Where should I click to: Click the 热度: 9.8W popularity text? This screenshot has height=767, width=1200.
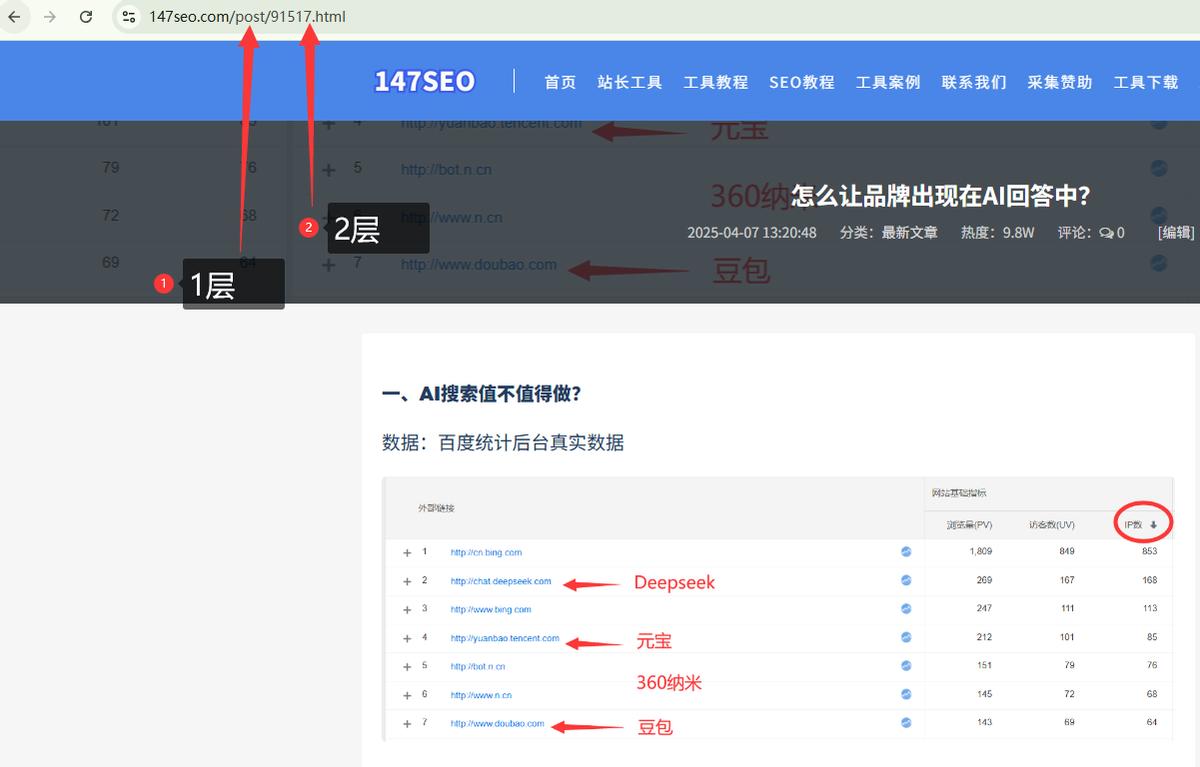(997, 232)
